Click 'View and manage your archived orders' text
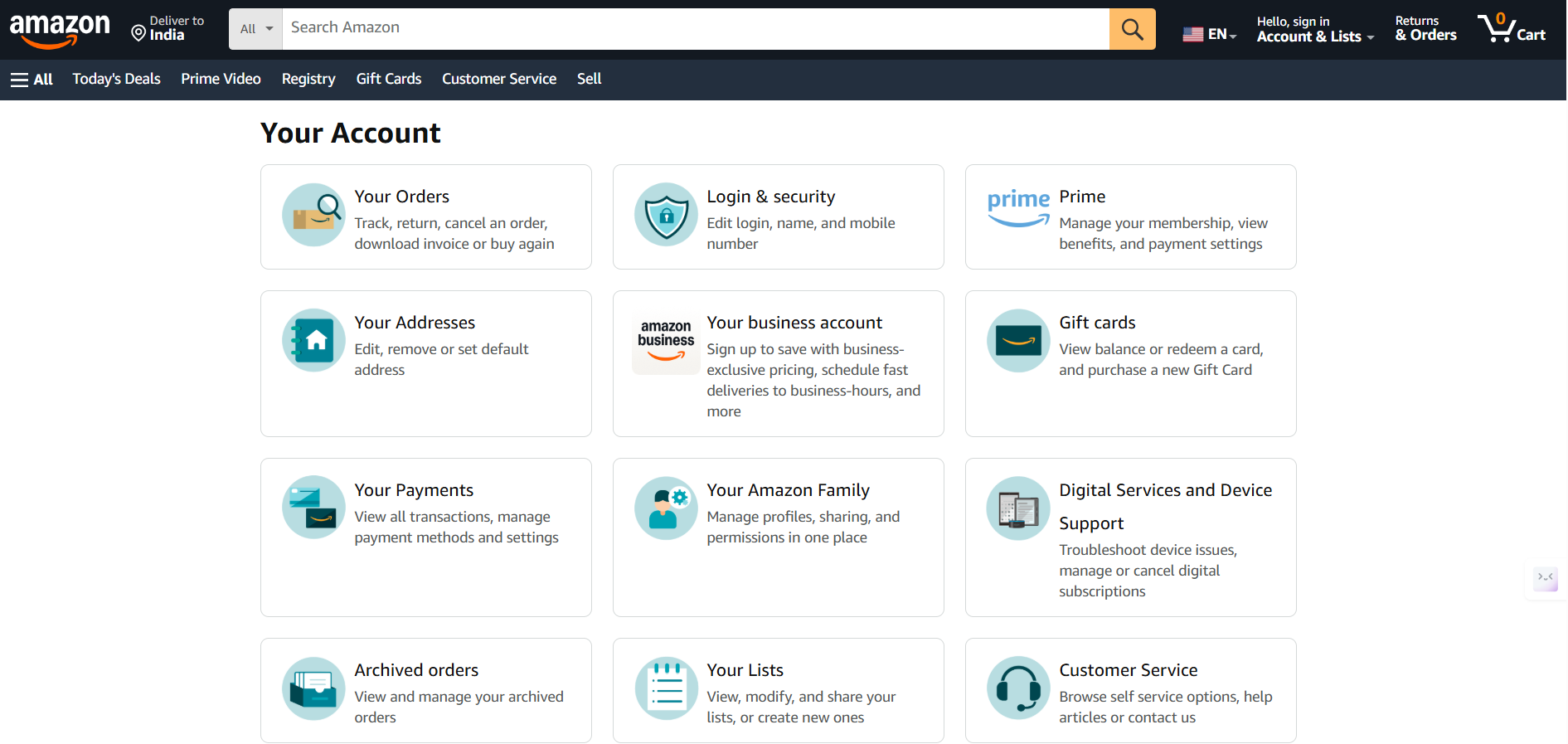The image size is (1568, 744). tap(459, 708)
